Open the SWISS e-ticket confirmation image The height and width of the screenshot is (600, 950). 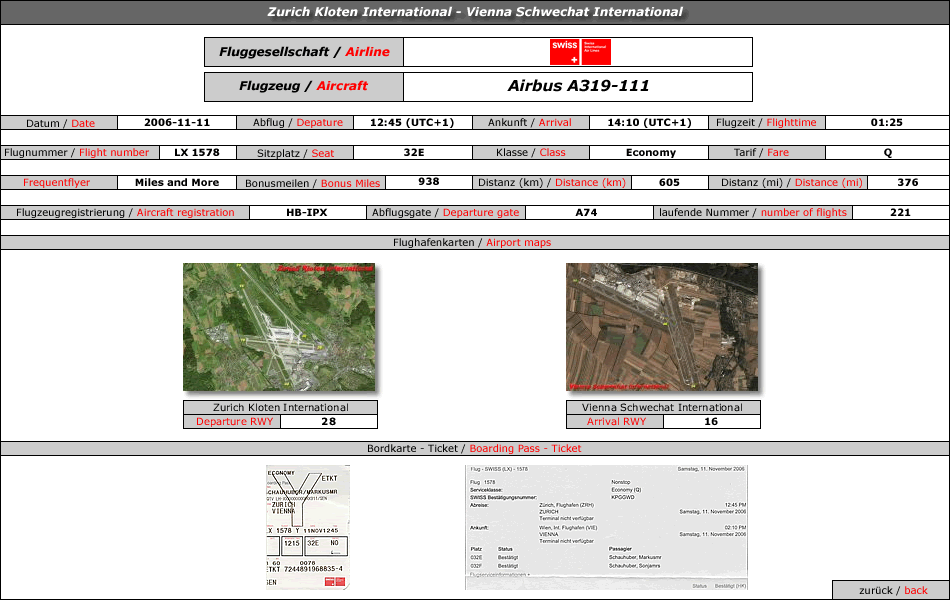pyautogui.click(x=606, y=527)
